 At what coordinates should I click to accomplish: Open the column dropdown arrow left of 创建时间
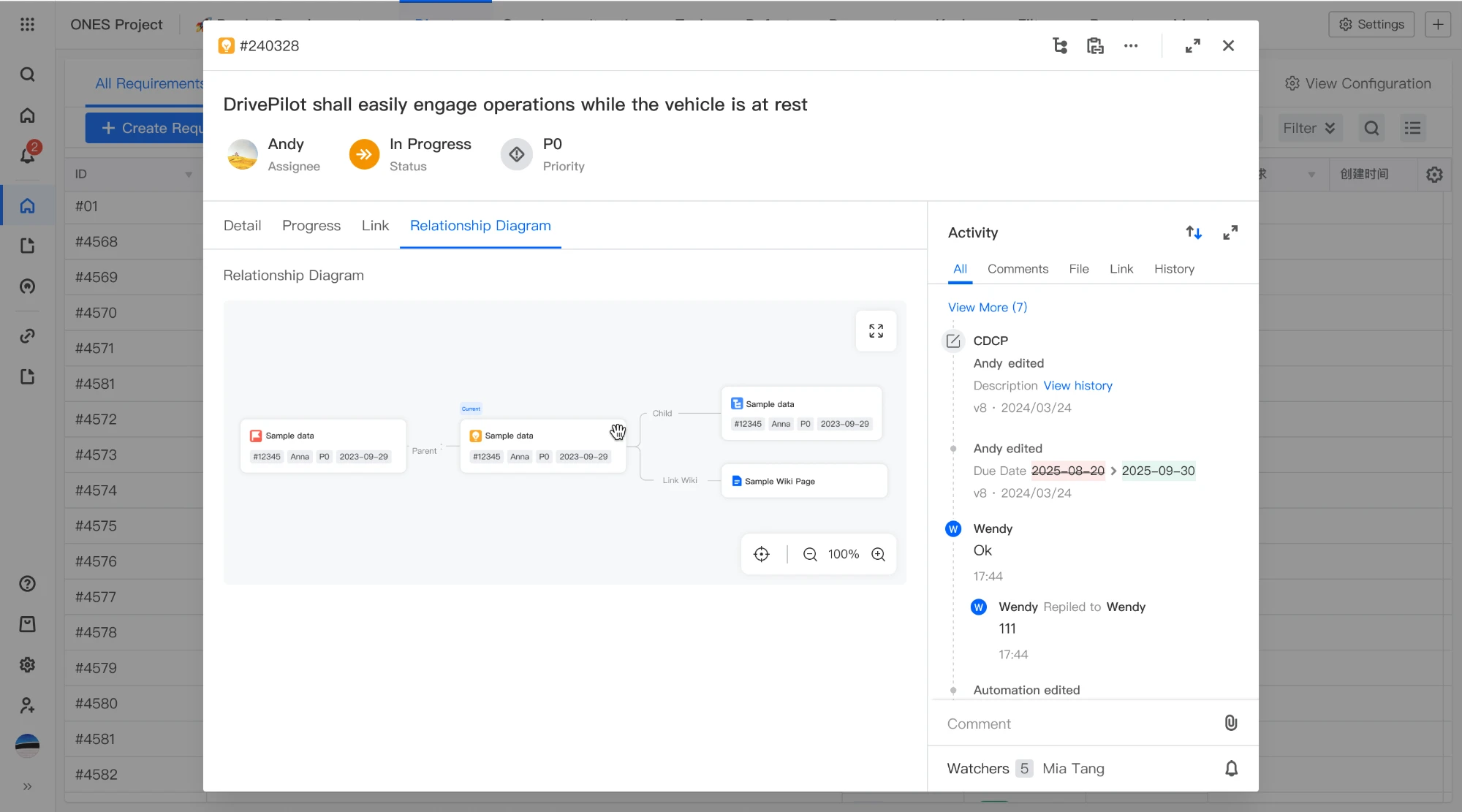[x=1311, y=175]
